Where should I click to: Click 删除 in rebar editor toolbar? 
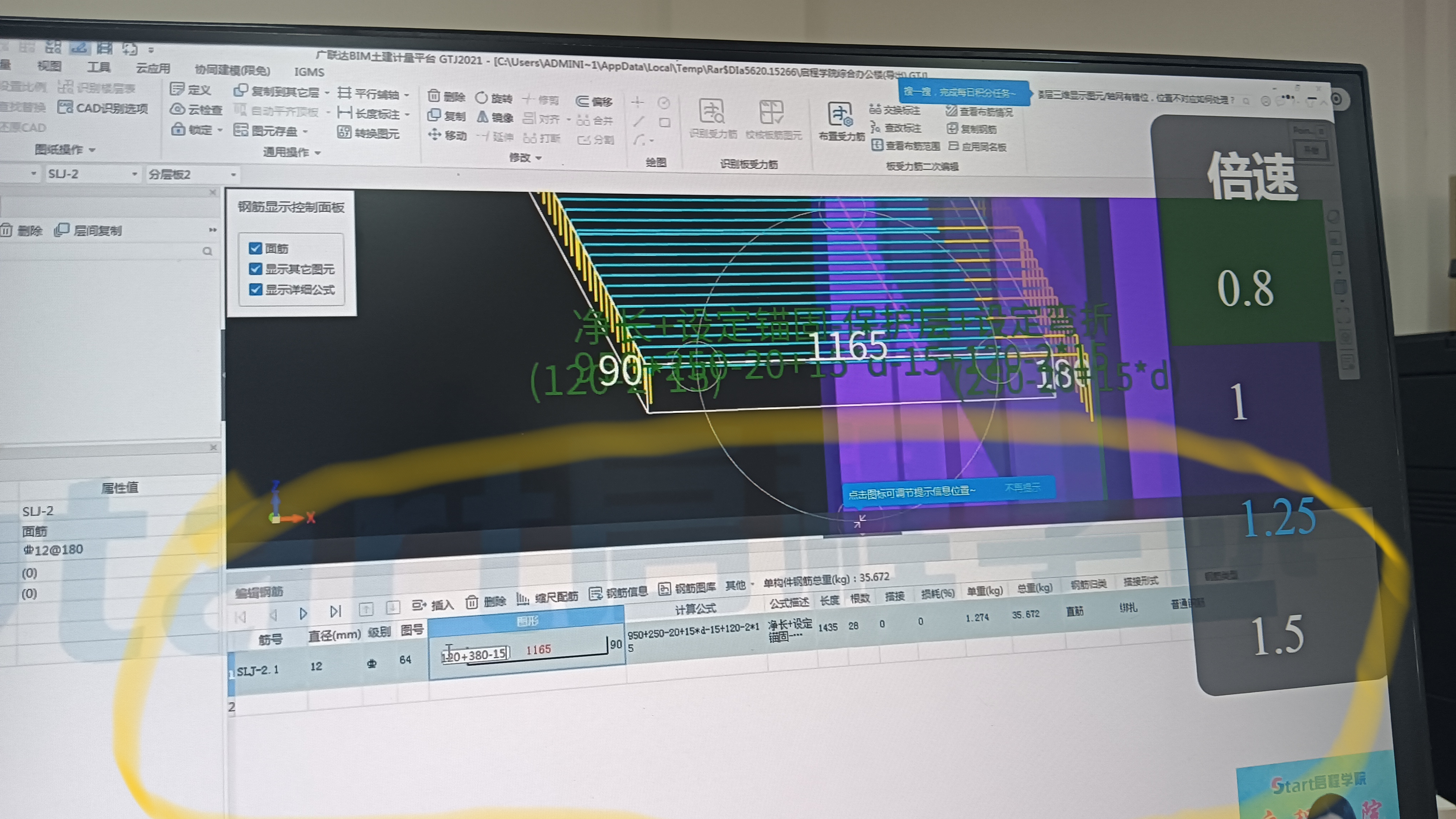coord(486,602)
